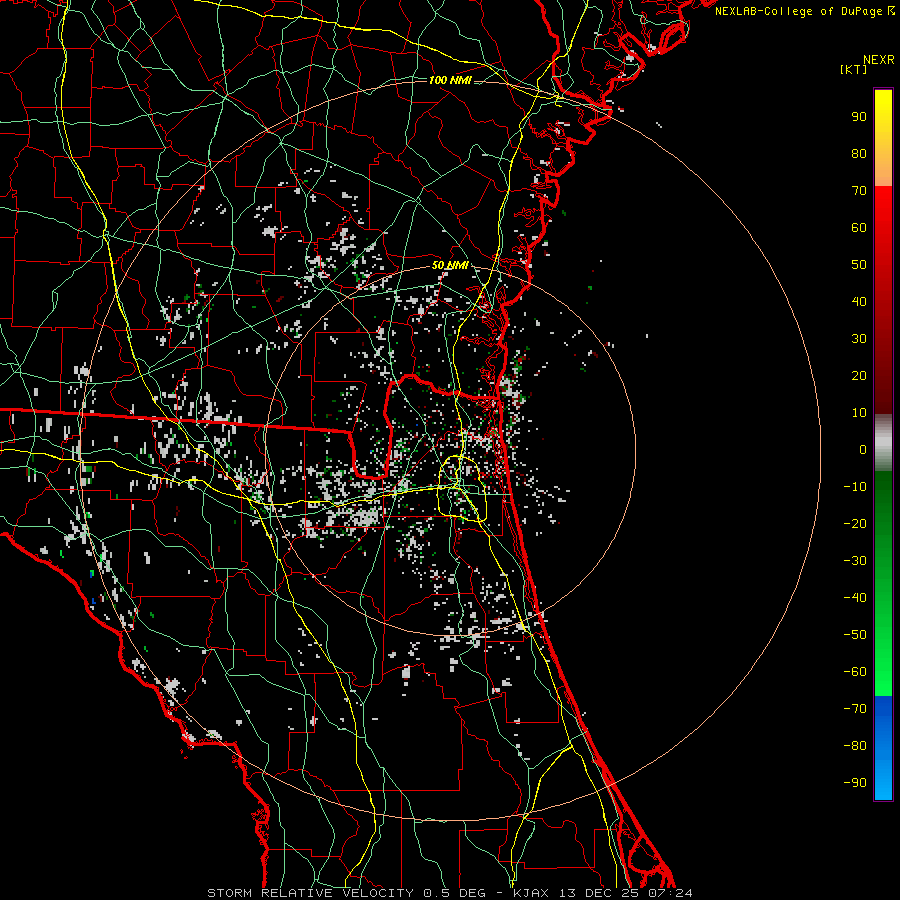Click the 100 NMI range ring label
This screenshot has width=900, height=900.
coord(450,80)
